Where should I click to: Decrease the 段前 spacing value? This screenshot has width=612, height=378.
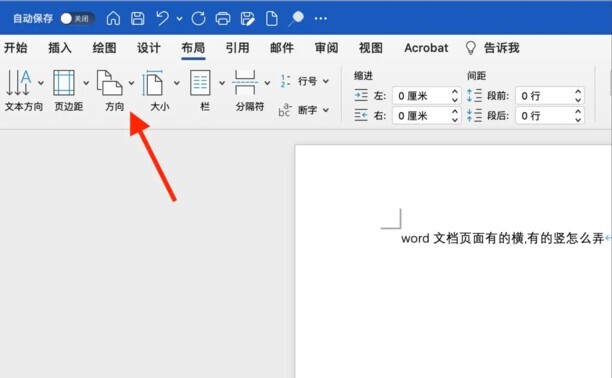[578, 100]
